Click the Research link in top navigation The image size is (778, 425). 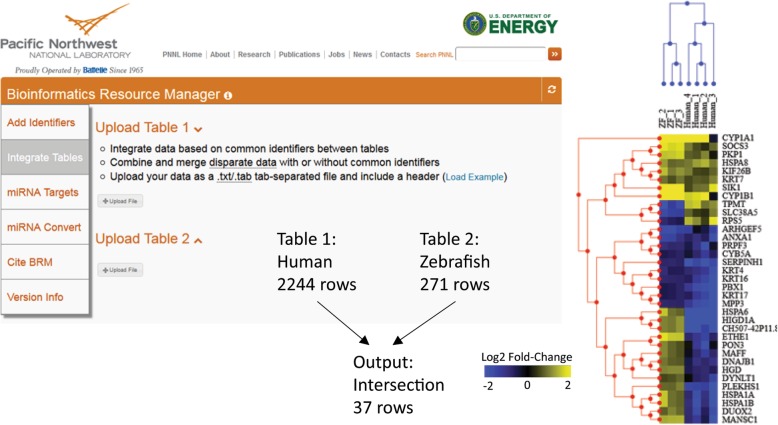click(254, 55)
